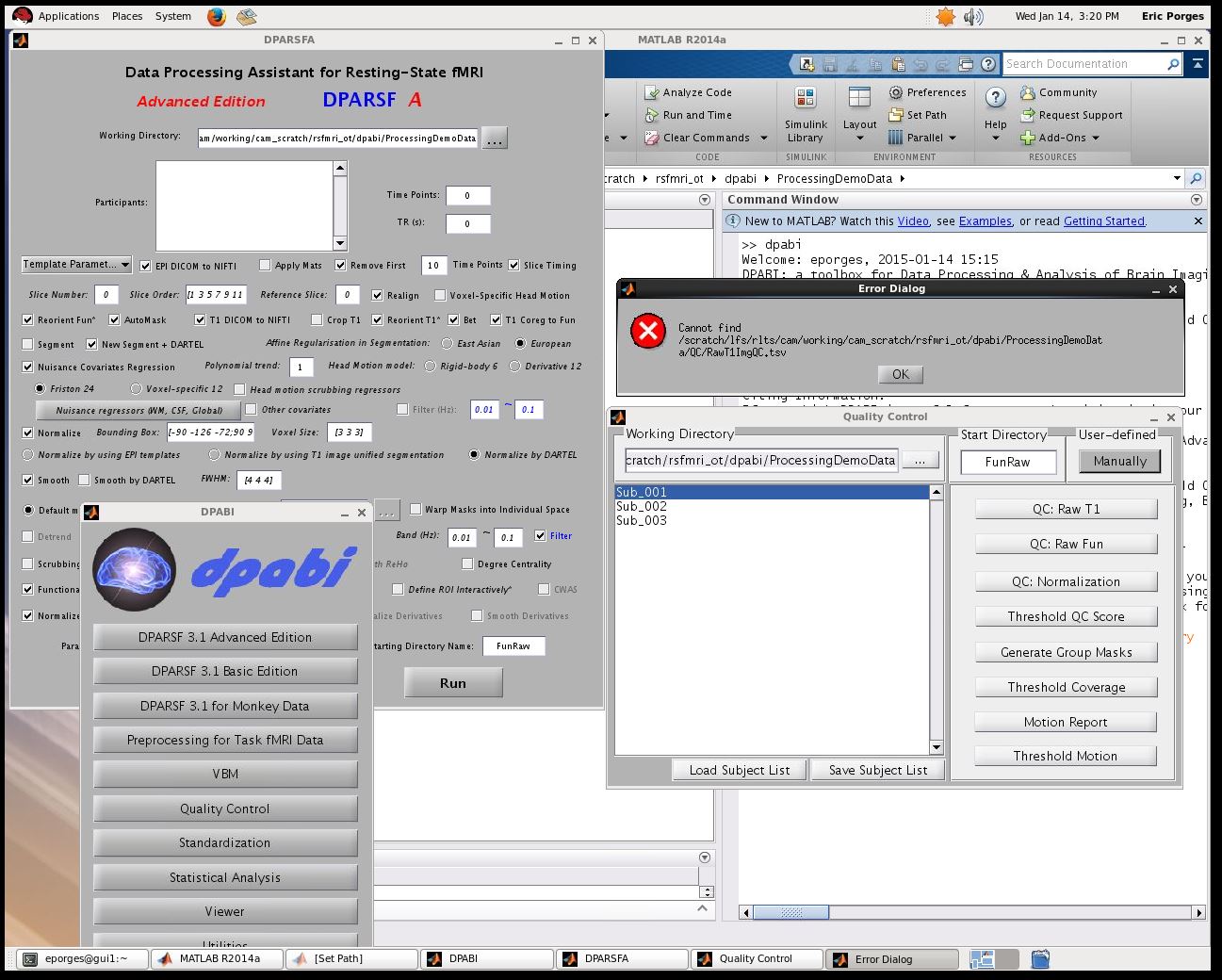1222x980 pixels.
Task: Close the MATLAB getting-started banner
Action: pyautogui.click(x=1198, y=221)
